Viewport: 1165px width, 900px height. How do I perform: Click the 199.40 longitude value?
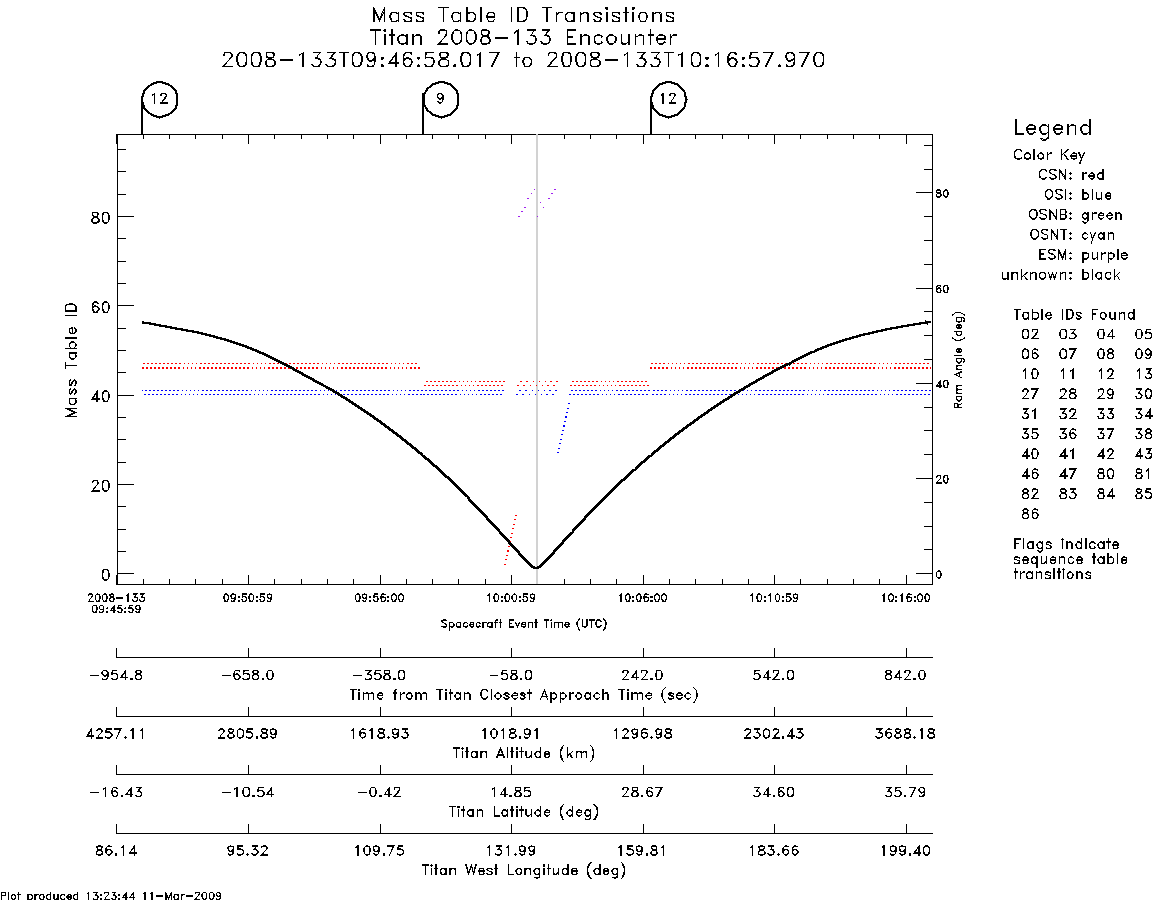pos(905,851)
